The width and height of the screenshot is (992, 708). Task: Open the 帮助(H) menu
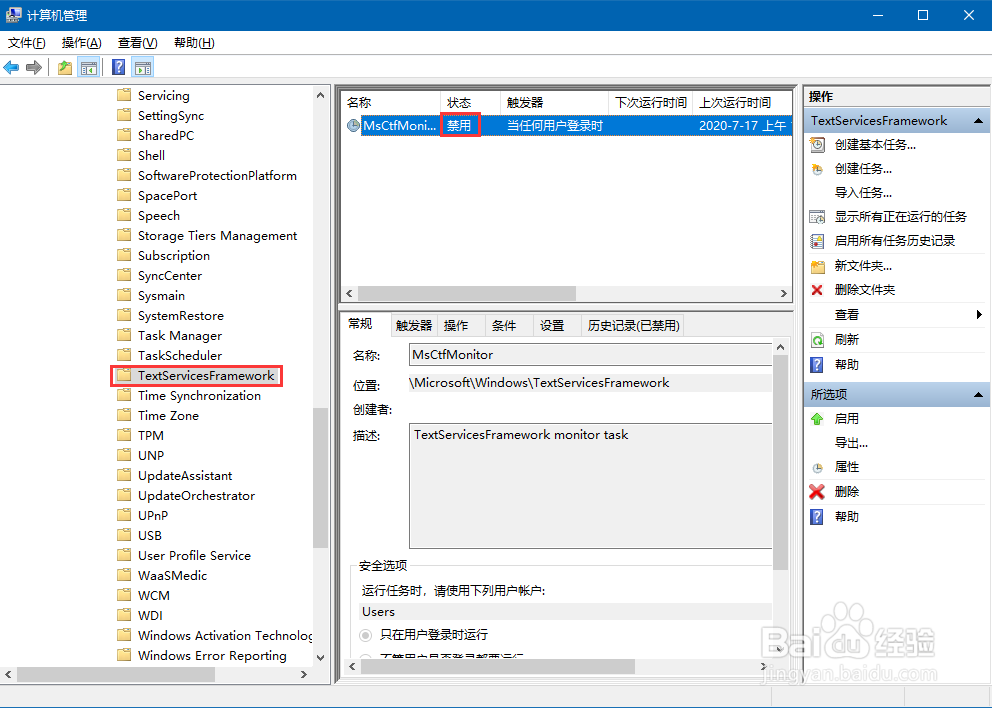coord(194,42)
